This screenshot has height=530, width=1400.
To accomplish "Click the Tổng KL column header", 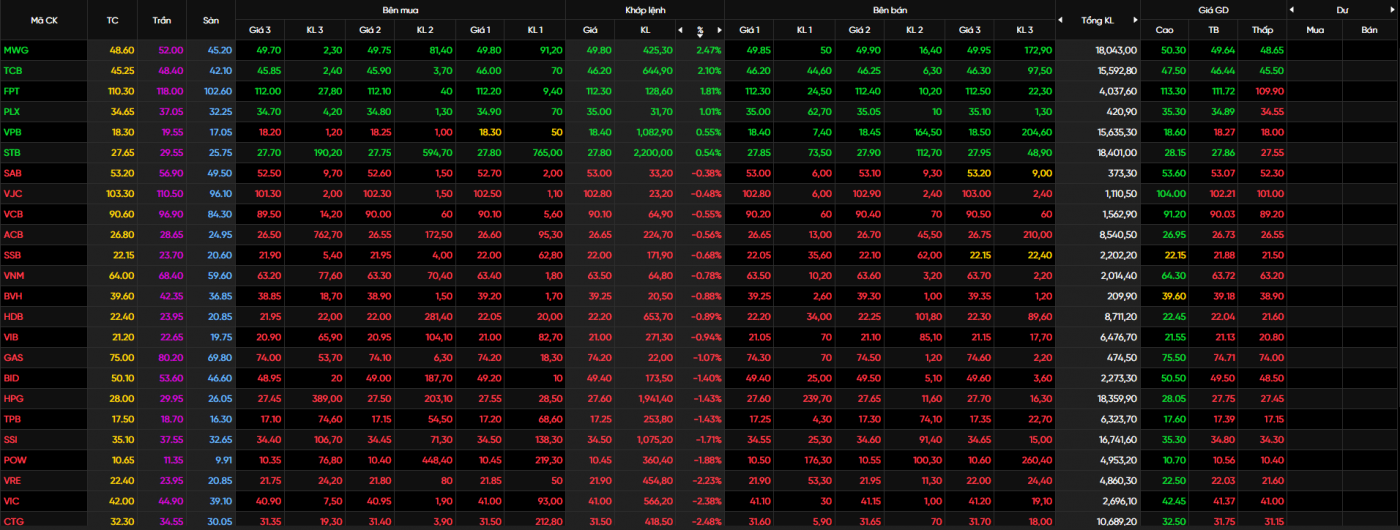I will click(1098, 20).
